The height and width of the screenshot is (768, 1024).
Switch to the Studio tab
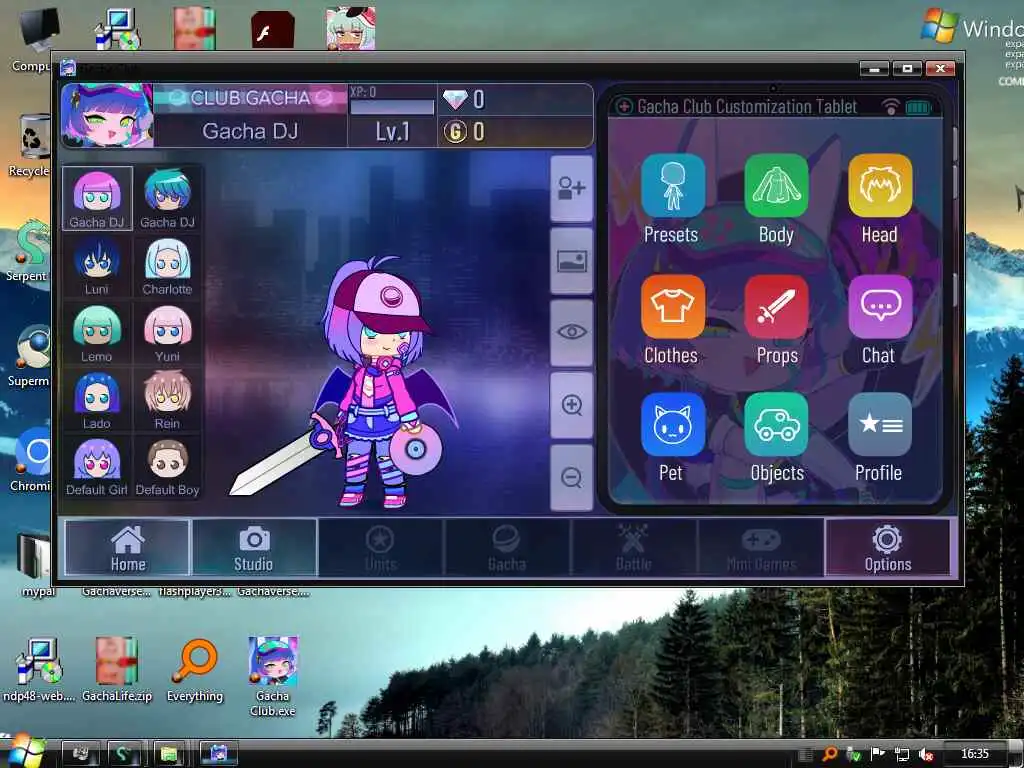click(x=253, y=548)
